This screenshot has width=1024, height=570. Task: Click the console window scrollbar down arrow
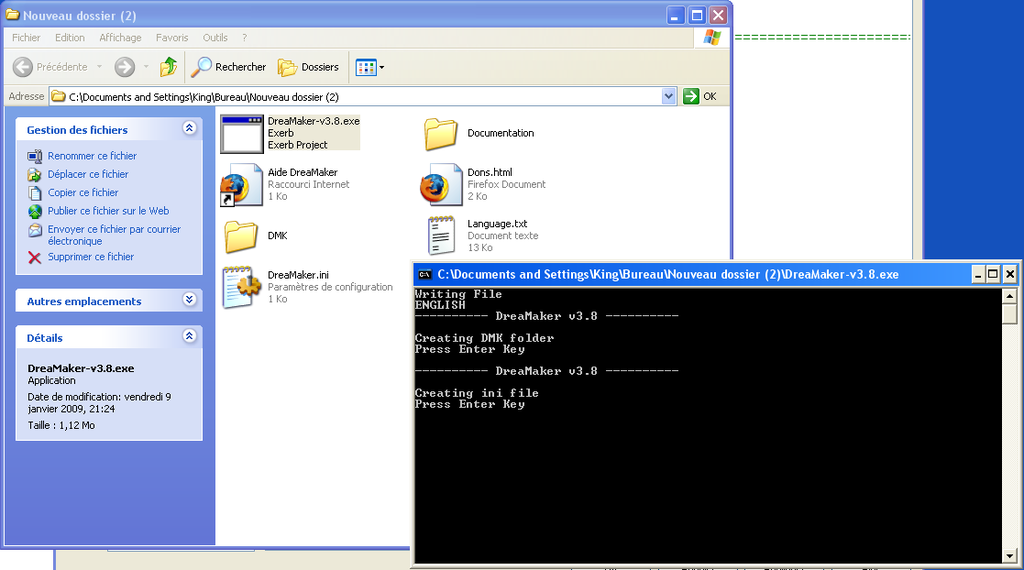[x=1010, y=556]
